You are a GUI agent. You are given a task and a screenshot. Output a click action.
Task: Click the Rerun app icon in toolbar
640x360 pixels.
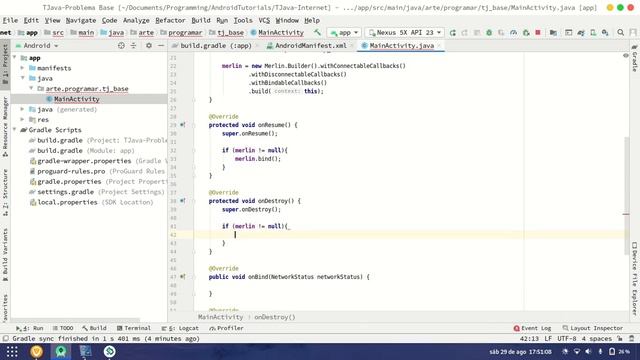[x=453, y=33]
